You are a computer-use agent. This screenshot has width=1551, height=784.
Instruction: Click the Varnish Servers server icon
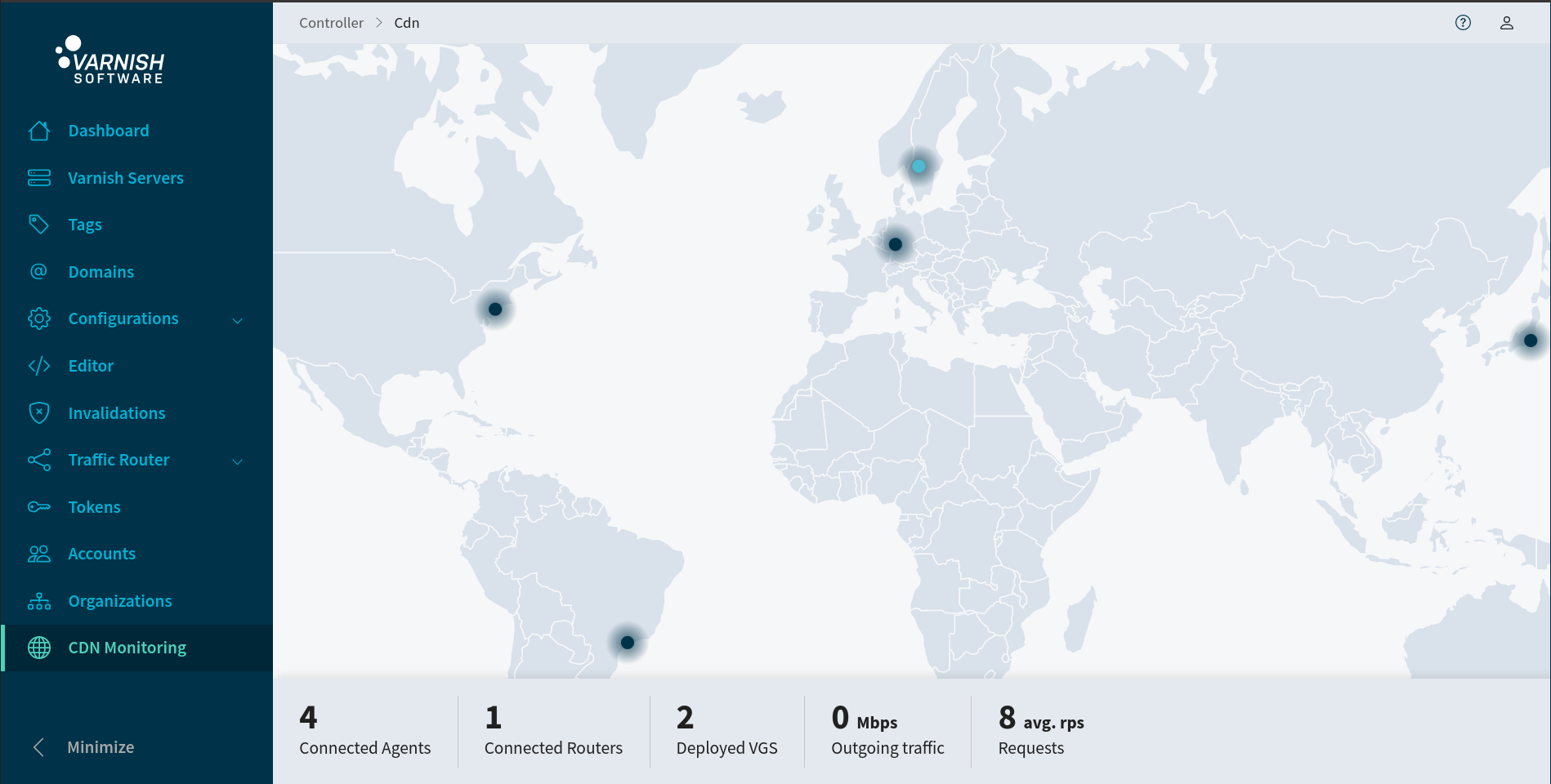(38, 177)
